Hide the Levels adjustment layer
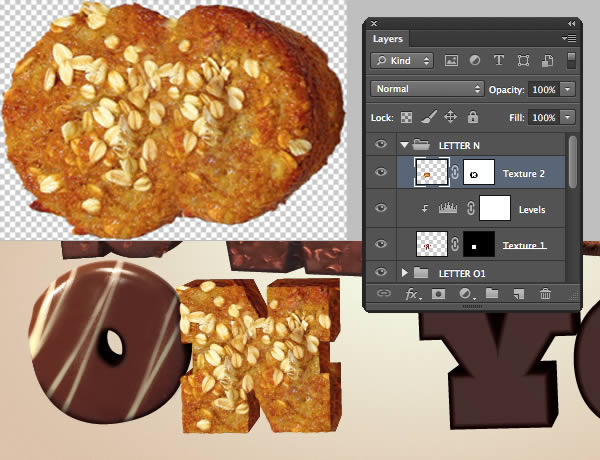The width and height of the screenshot is (600, 460). coord(381,208)
